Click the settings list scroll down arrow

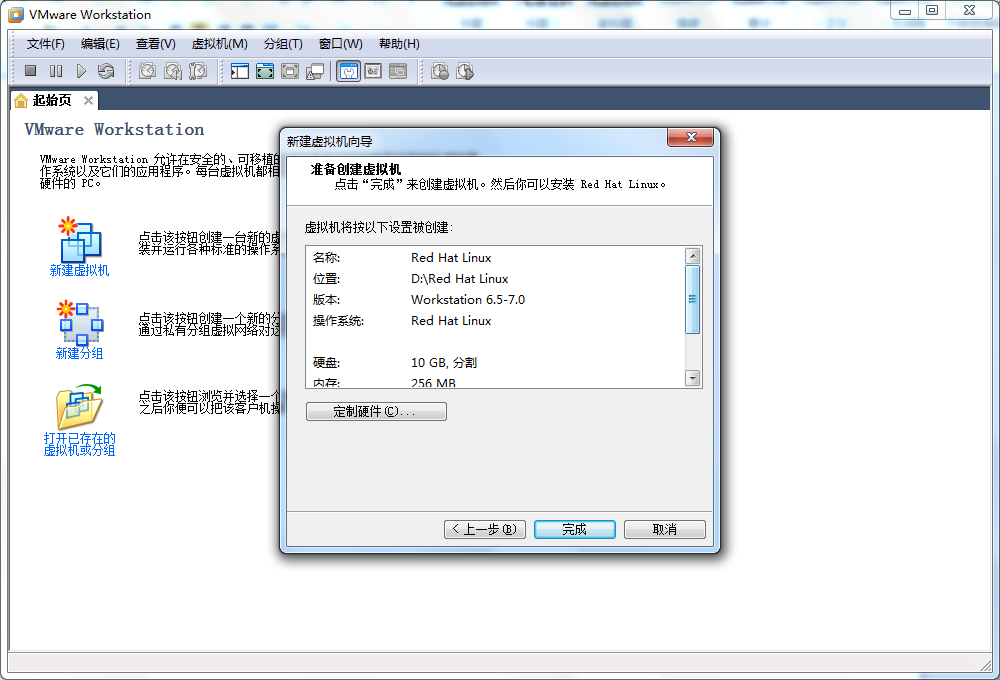[x=693, y=378]
